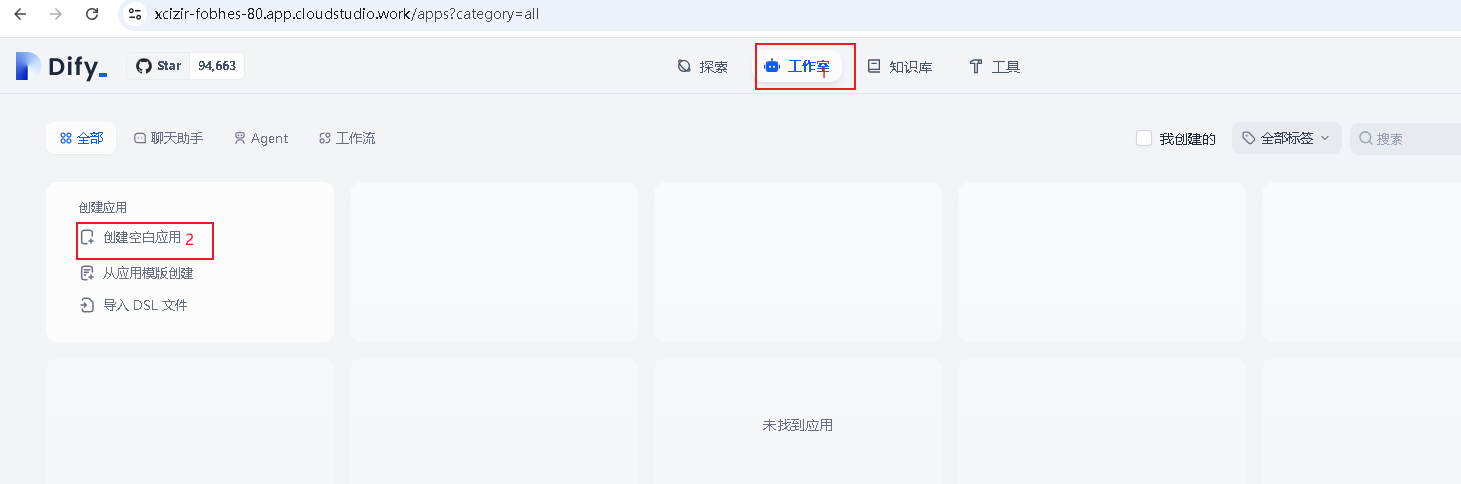
Task: Open the 知识库 knowledge base tab
Action: [899, 67]
